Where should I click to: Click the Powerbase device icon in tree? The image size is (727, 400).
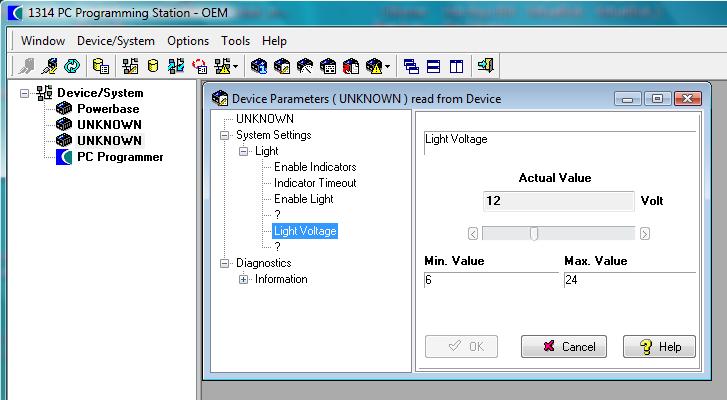64,109
